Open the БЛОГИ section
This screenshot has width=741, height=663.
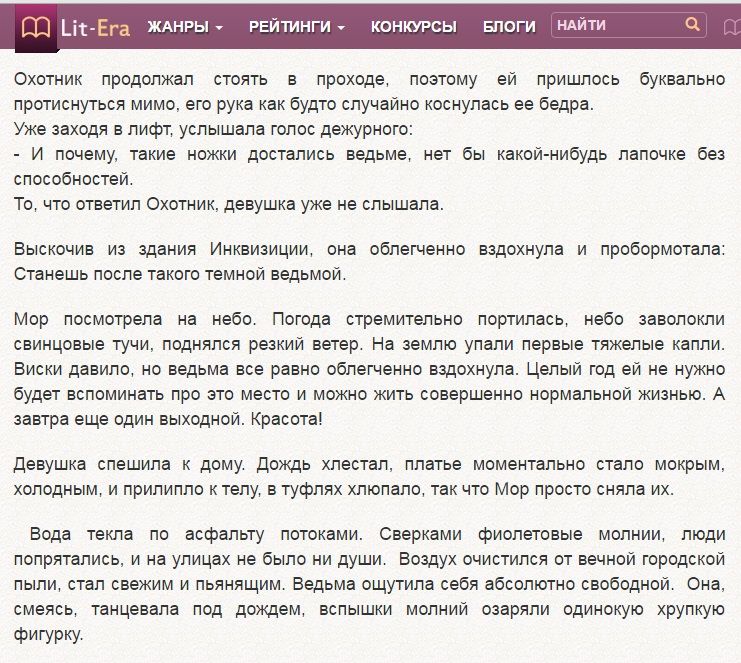(x=509, y=27)
